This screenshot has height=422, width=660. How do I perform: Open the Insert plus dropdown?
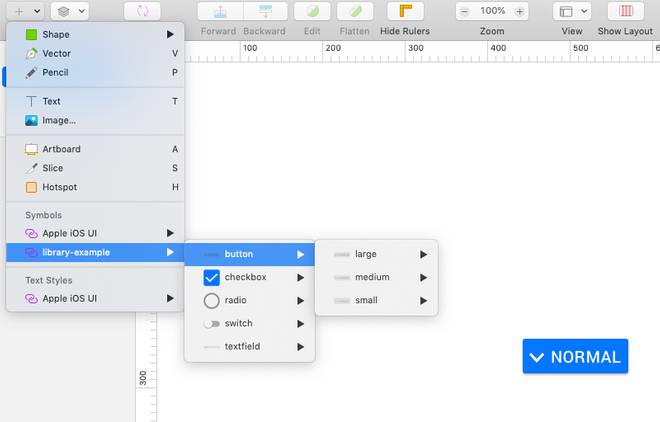26,12
